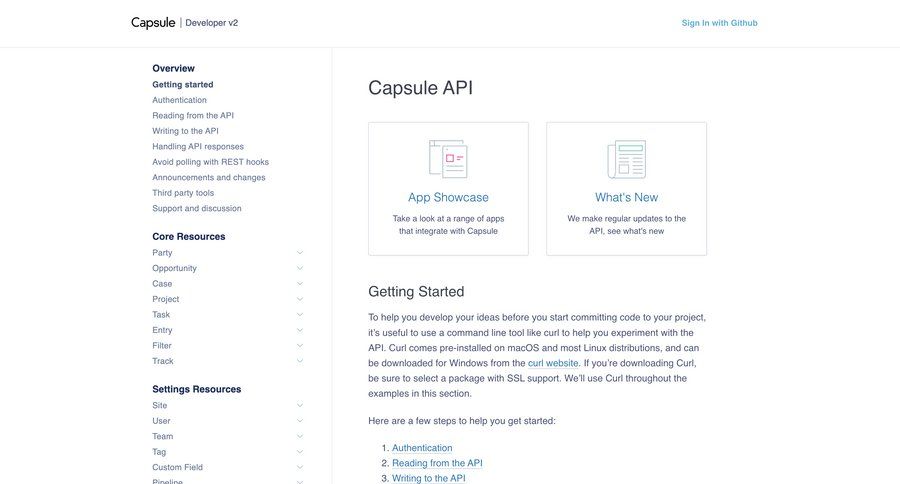Go to Handling API responses

click(x=198, y=146)
